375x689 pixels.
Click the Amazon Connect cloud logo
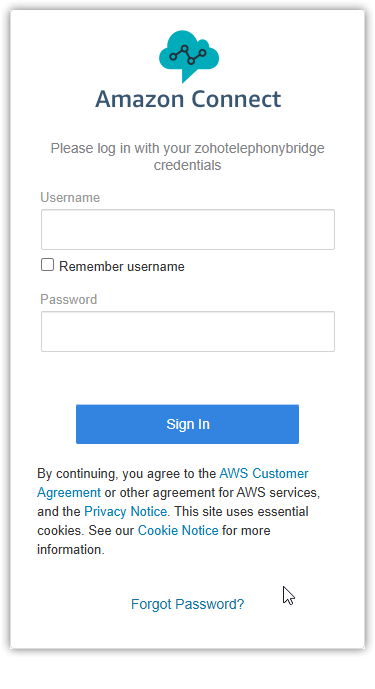(x=189, y=56)
